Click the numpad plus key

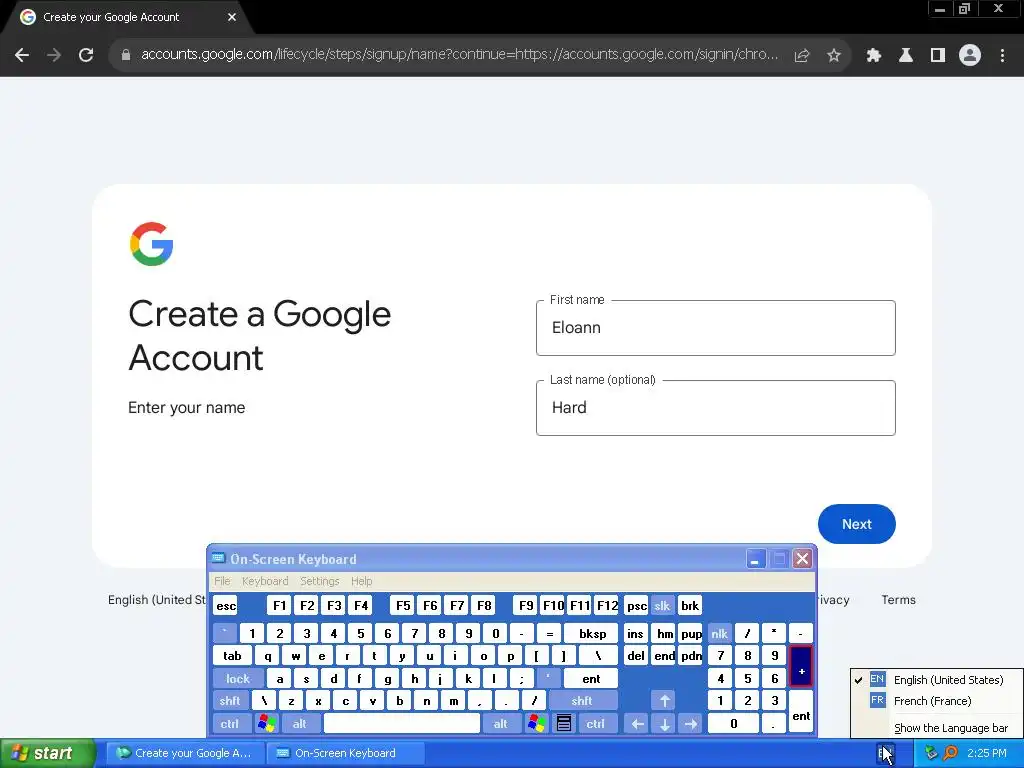click(801, 667)
